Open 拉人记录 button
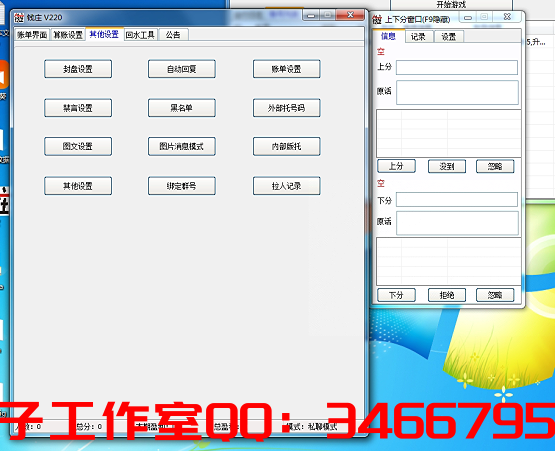Viewport: 555px width, 451px height. tap(286, 186)
